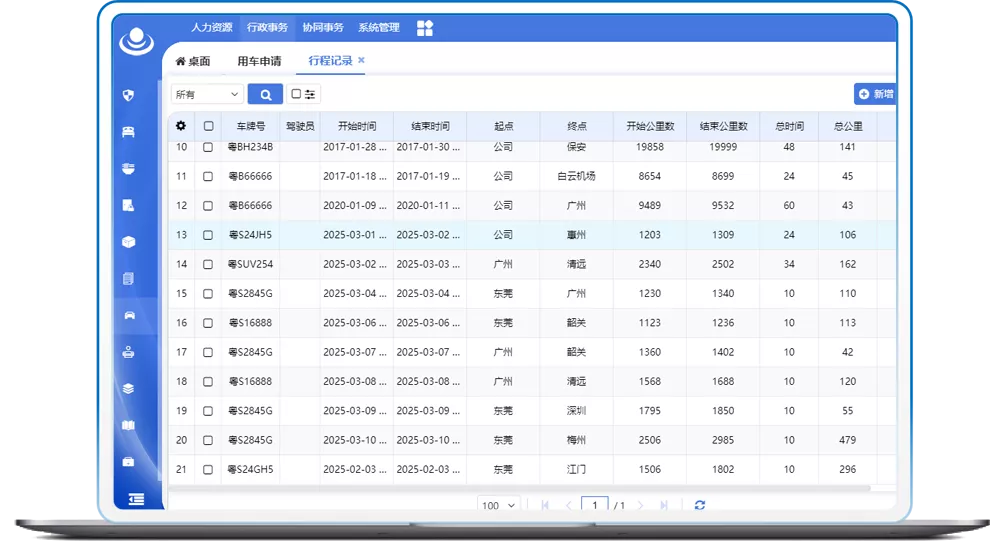Go to last page icon

click(664, 505)
